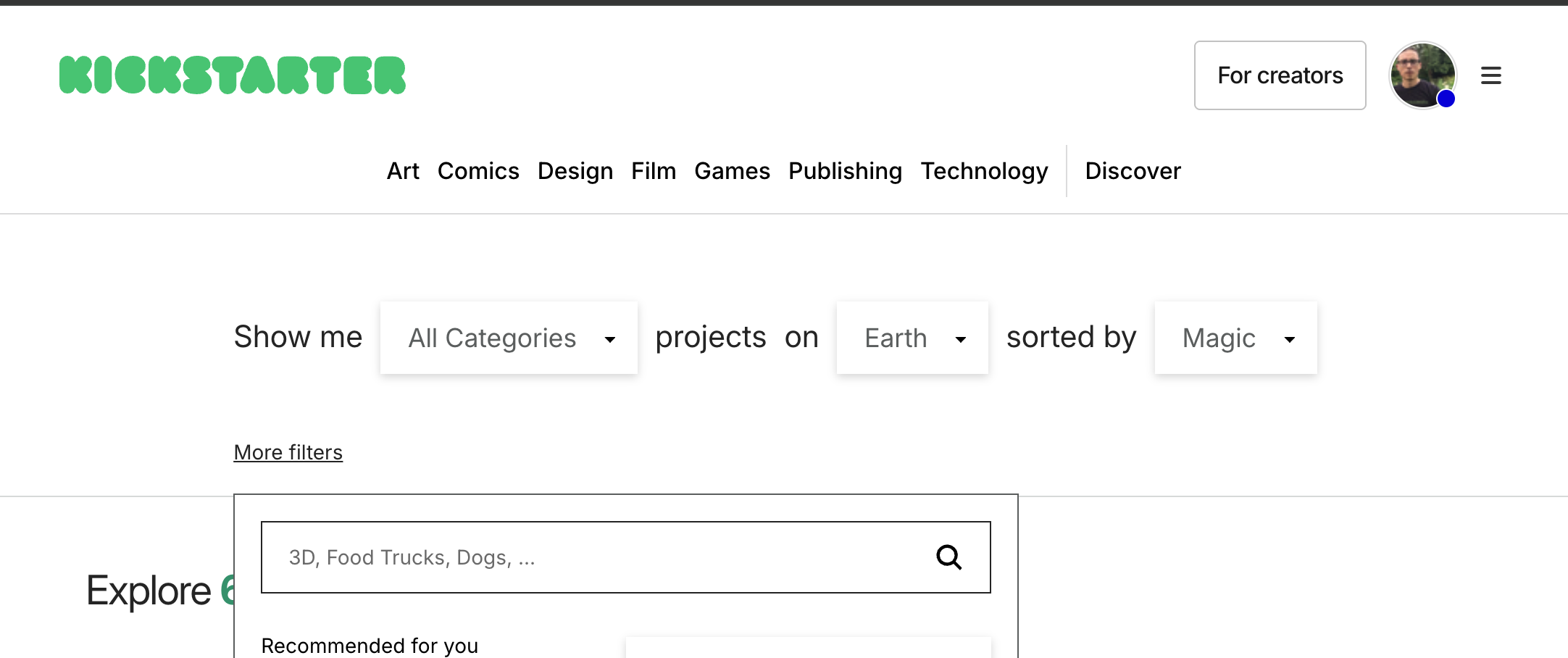Click the Recommended for you option
The width and height of the screenshot is (1568, 658).
pos(370,645)
